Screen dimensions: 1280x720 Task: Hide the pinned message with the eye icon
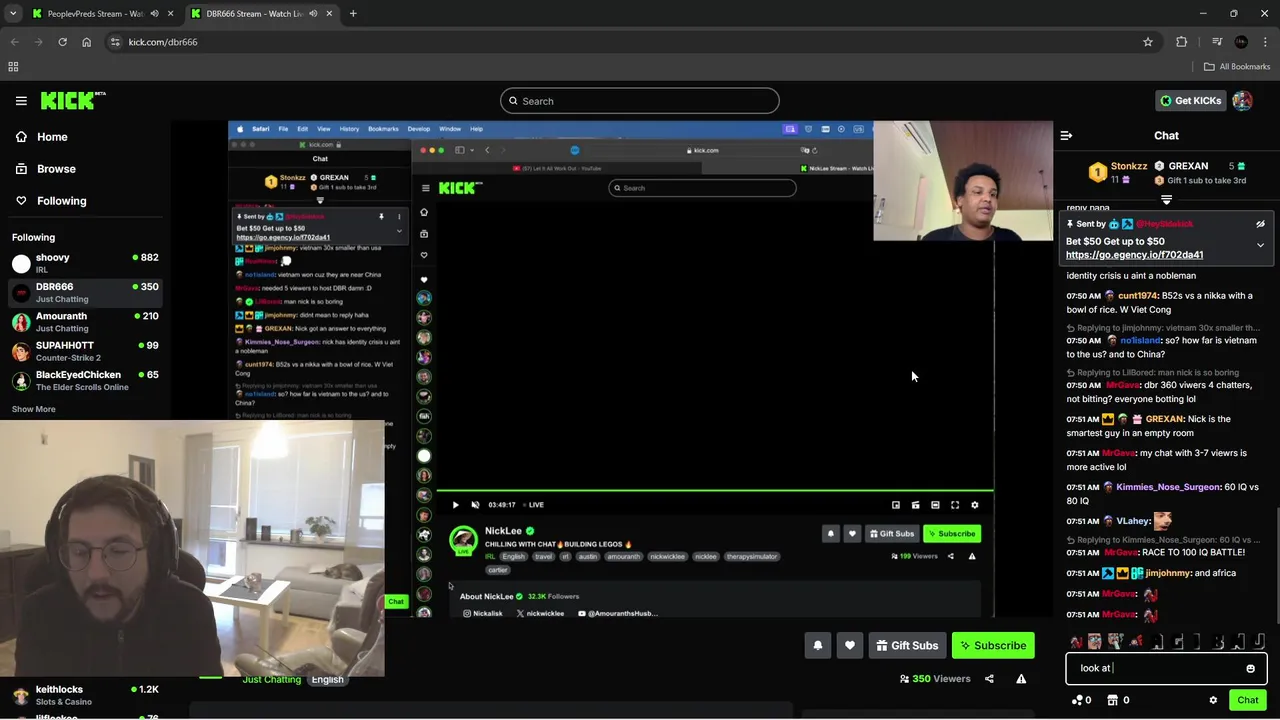click(x=1260, y=224)
